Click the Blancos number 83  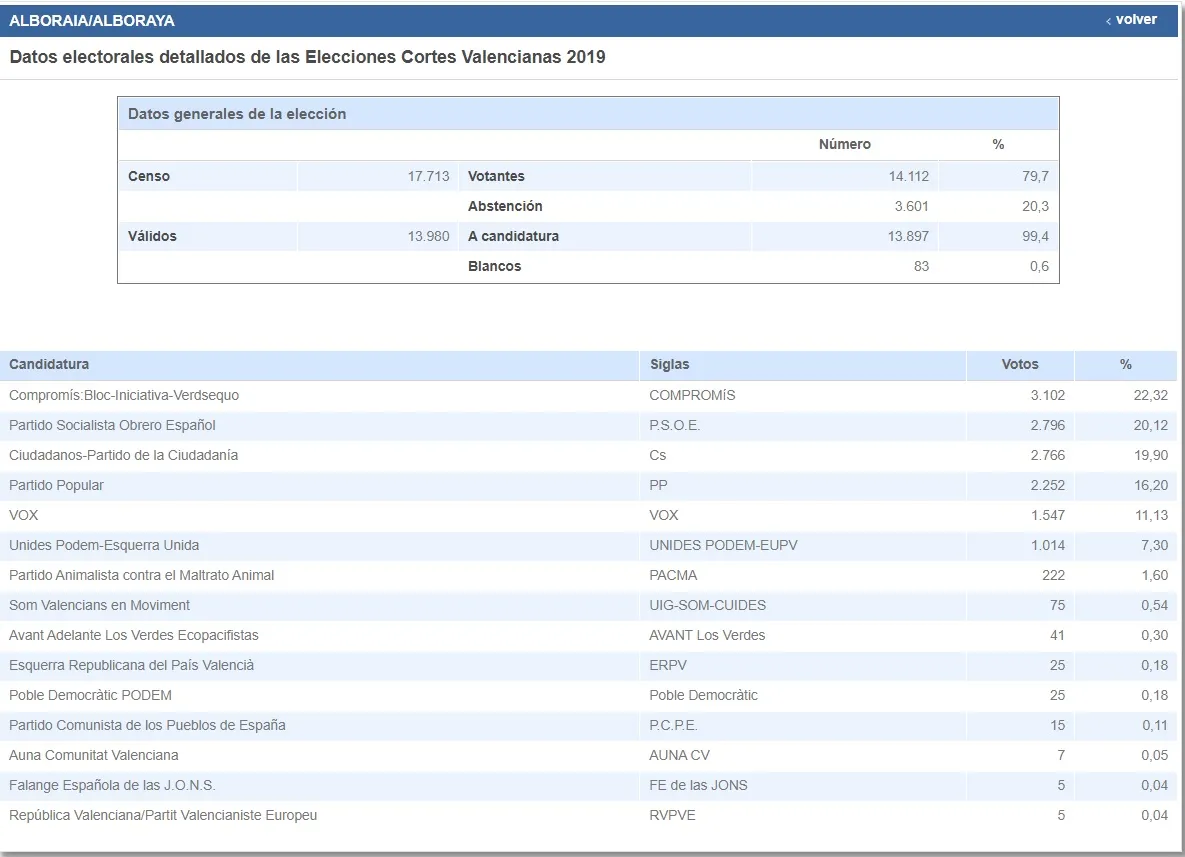[921, 266]
